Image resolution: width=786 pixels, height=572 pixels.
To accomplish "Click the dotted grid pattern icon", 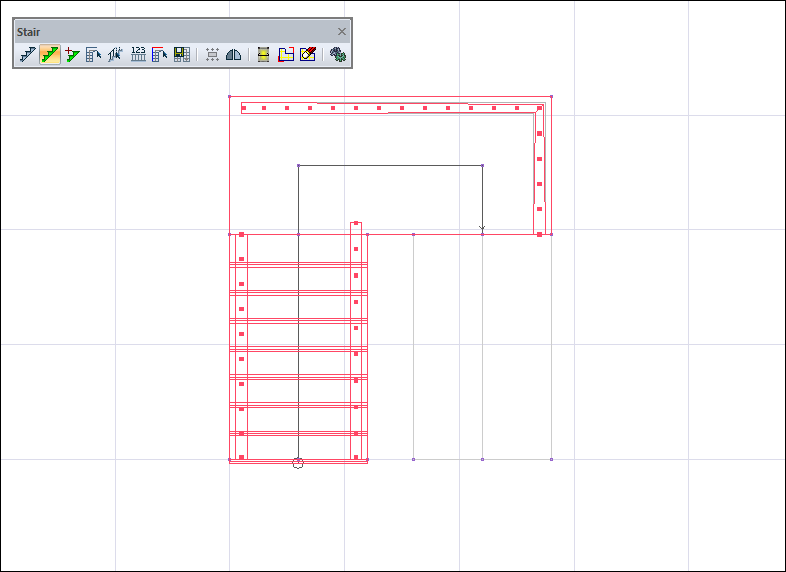I will tap(212, 55).
